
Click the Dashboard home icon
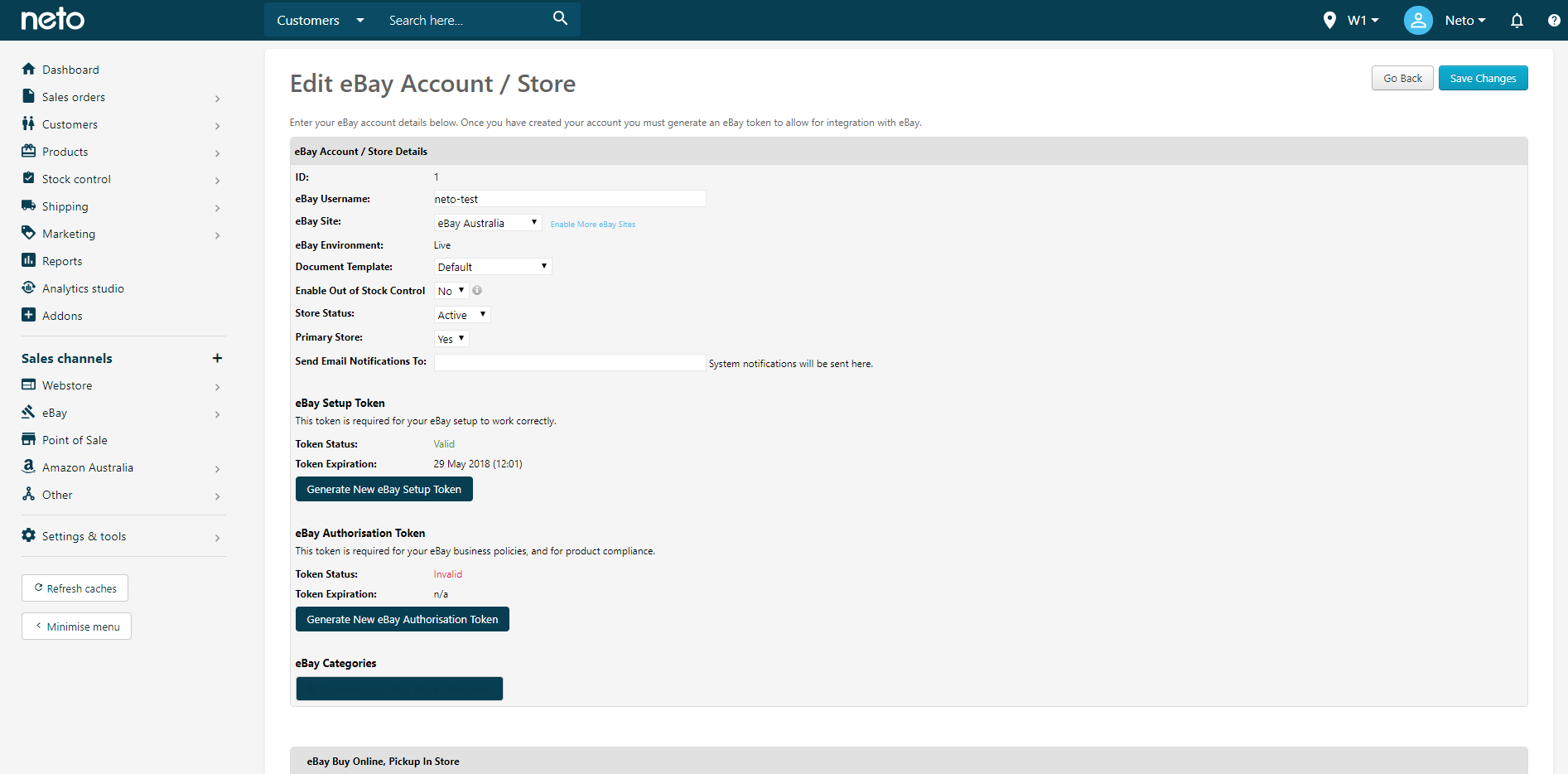tap(29, 69)
